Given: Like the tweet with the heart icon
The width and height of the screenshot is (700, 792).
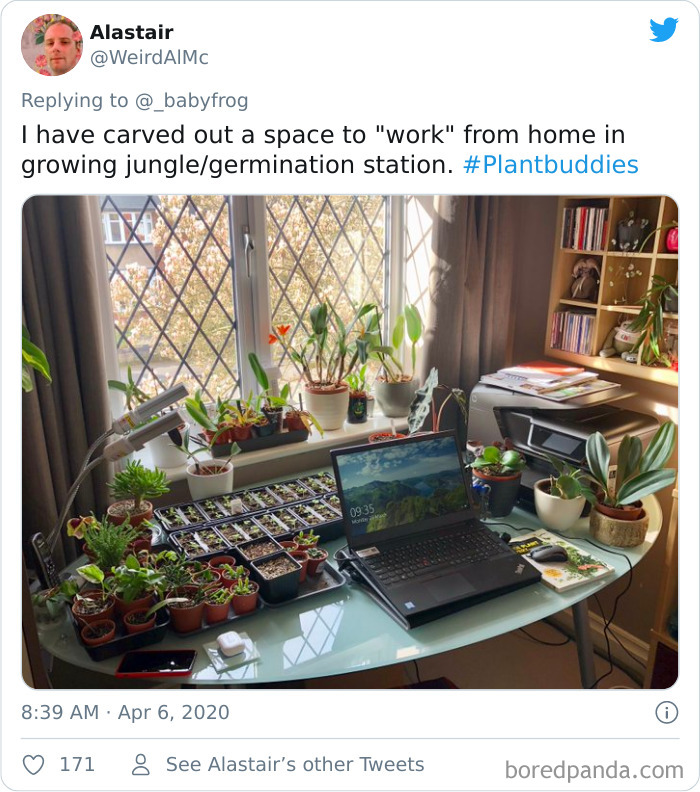Looking at the screenshot, I should tap(34, 765).
